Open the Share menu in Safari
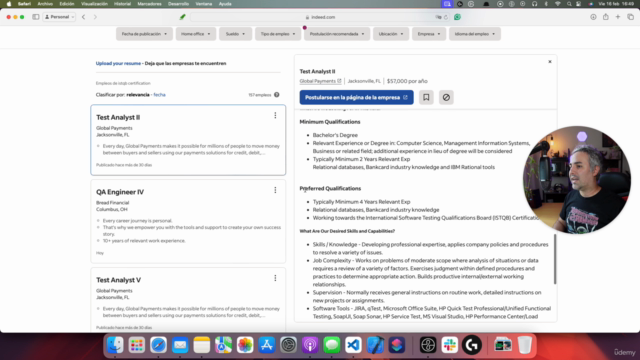This screenshot has height=360, width=640. coord(606,17)
